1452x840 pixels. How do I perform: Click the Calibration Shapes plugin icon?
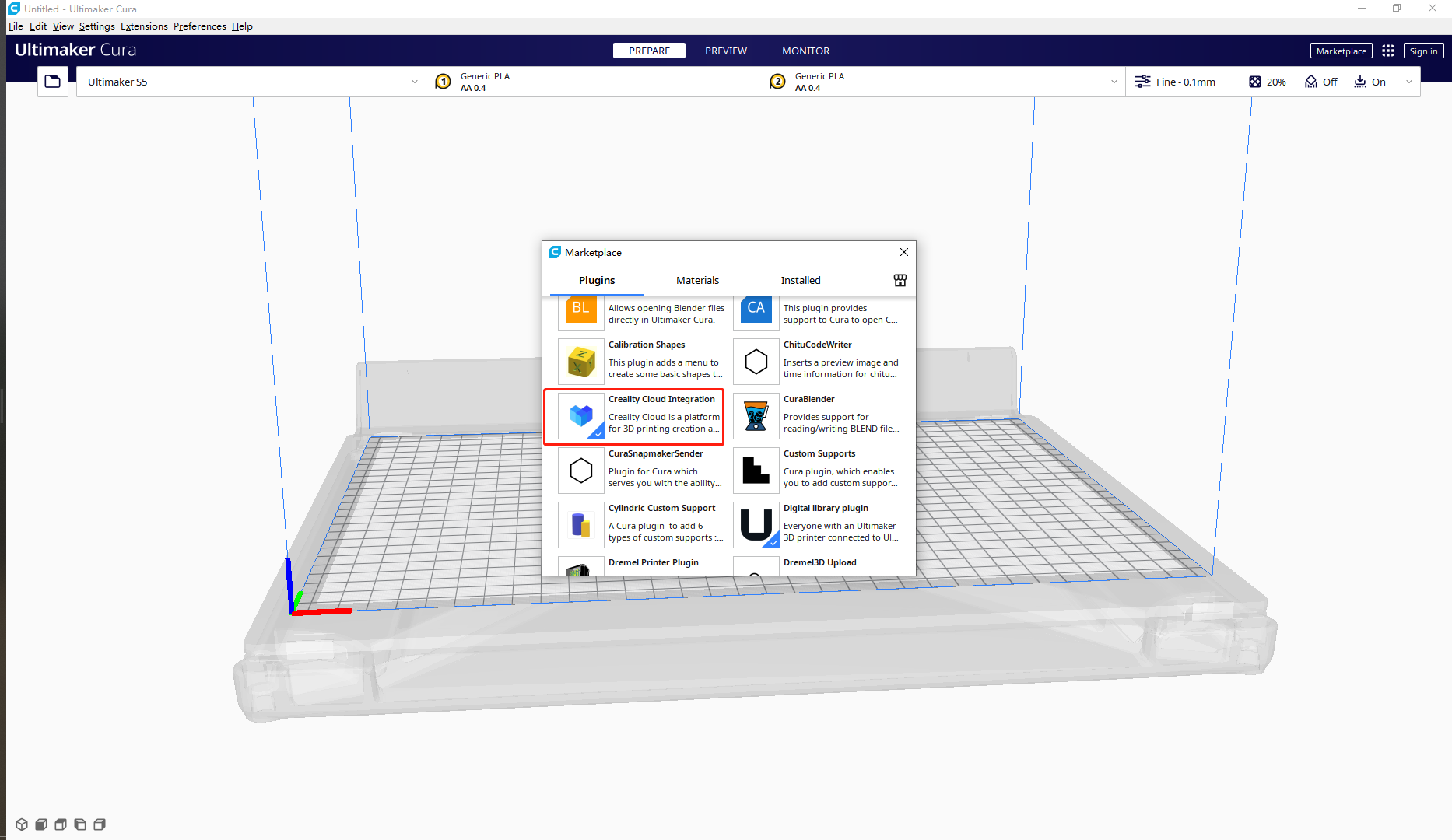coord(580,362)
